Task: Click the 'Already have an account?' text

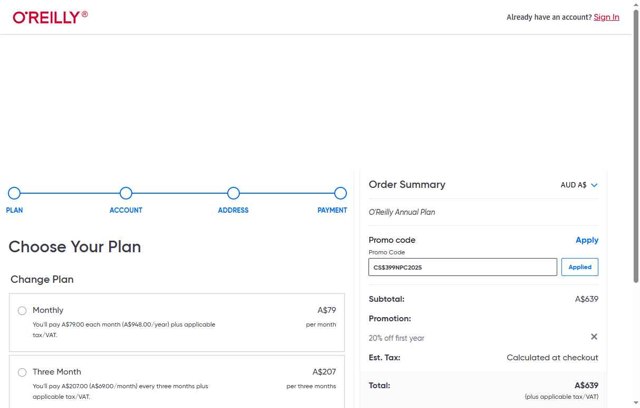Action: (x=549, y=17)
